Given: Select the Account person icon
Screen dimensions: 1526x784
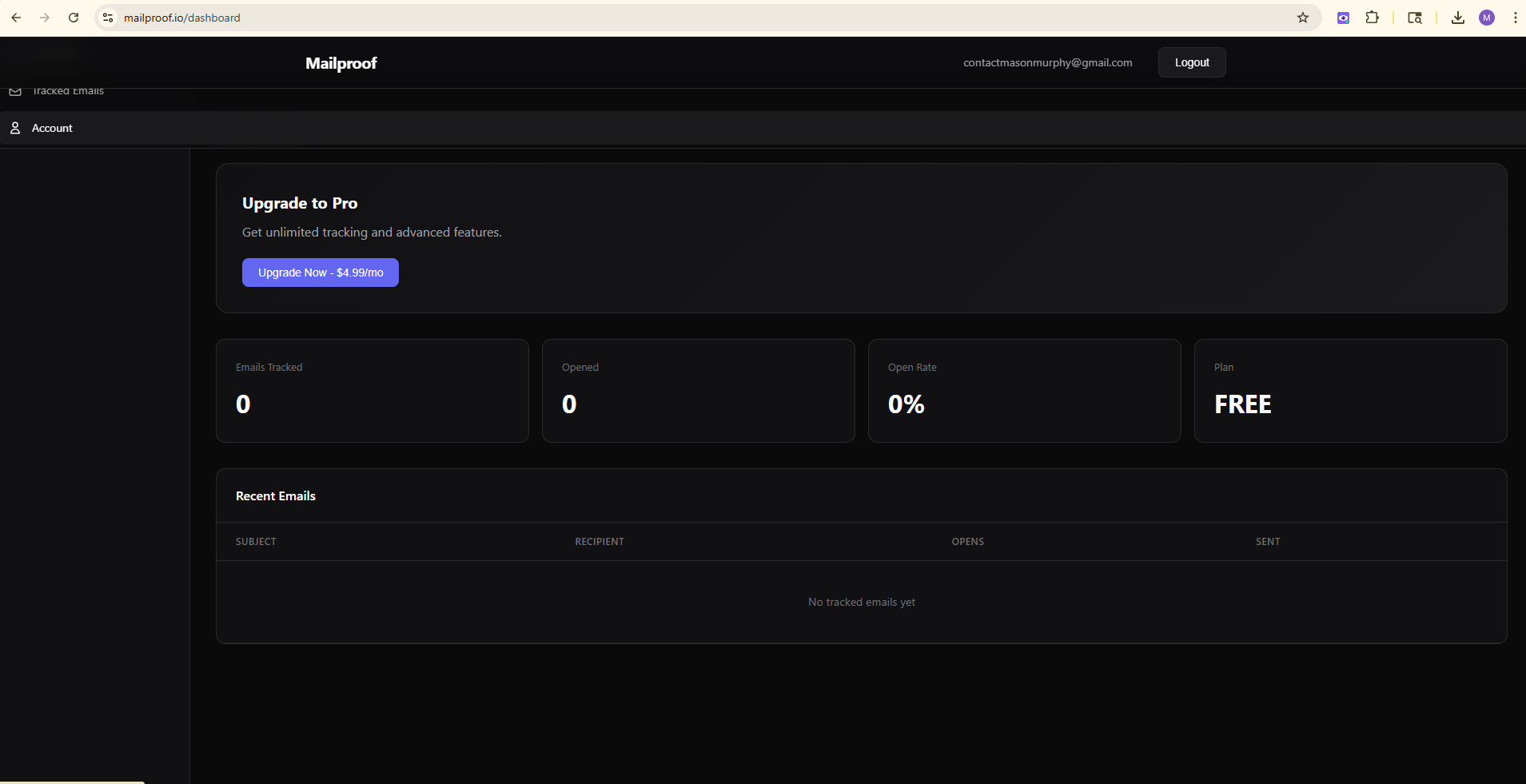Looking at the screenshot, I should pos(14,128).
